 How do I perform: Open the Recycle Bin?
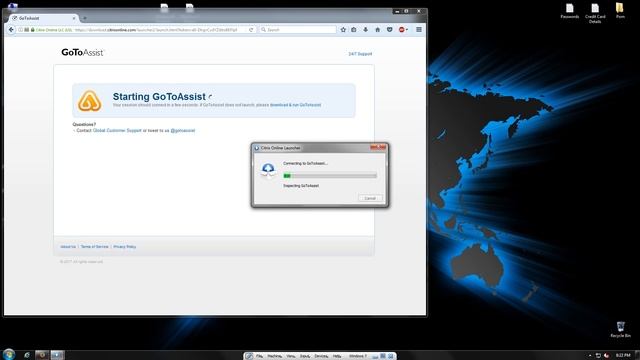(x=620, y=329)
